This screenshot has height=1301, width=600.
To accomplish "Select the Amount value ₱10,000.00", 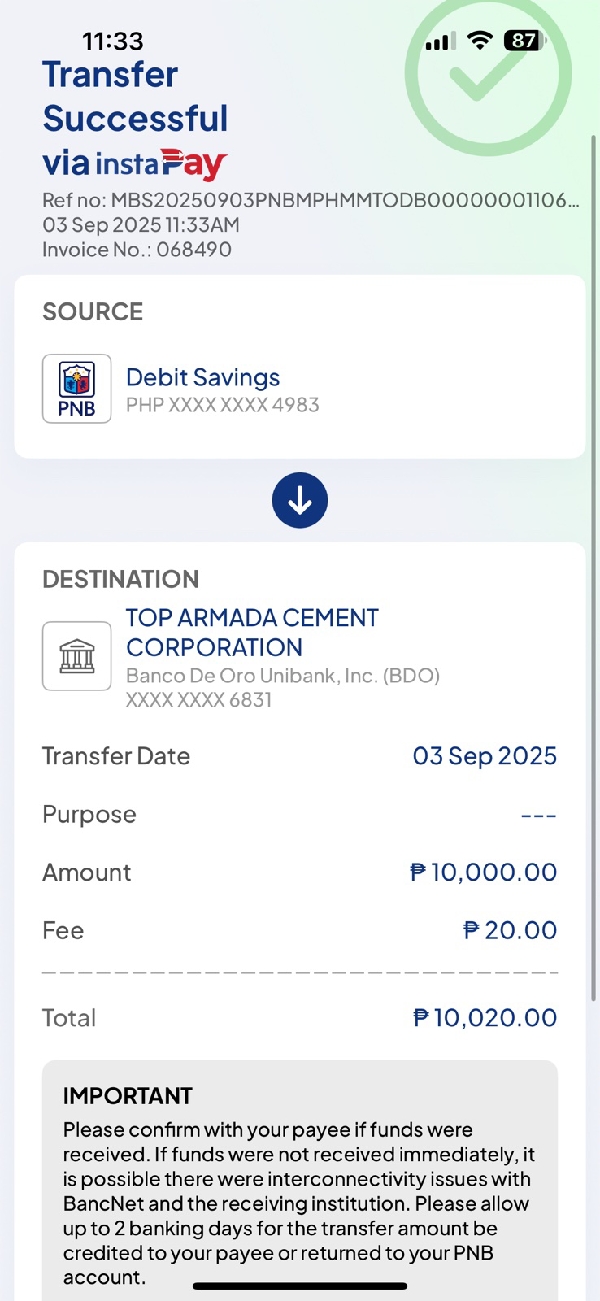I will (x=484, y=872).
